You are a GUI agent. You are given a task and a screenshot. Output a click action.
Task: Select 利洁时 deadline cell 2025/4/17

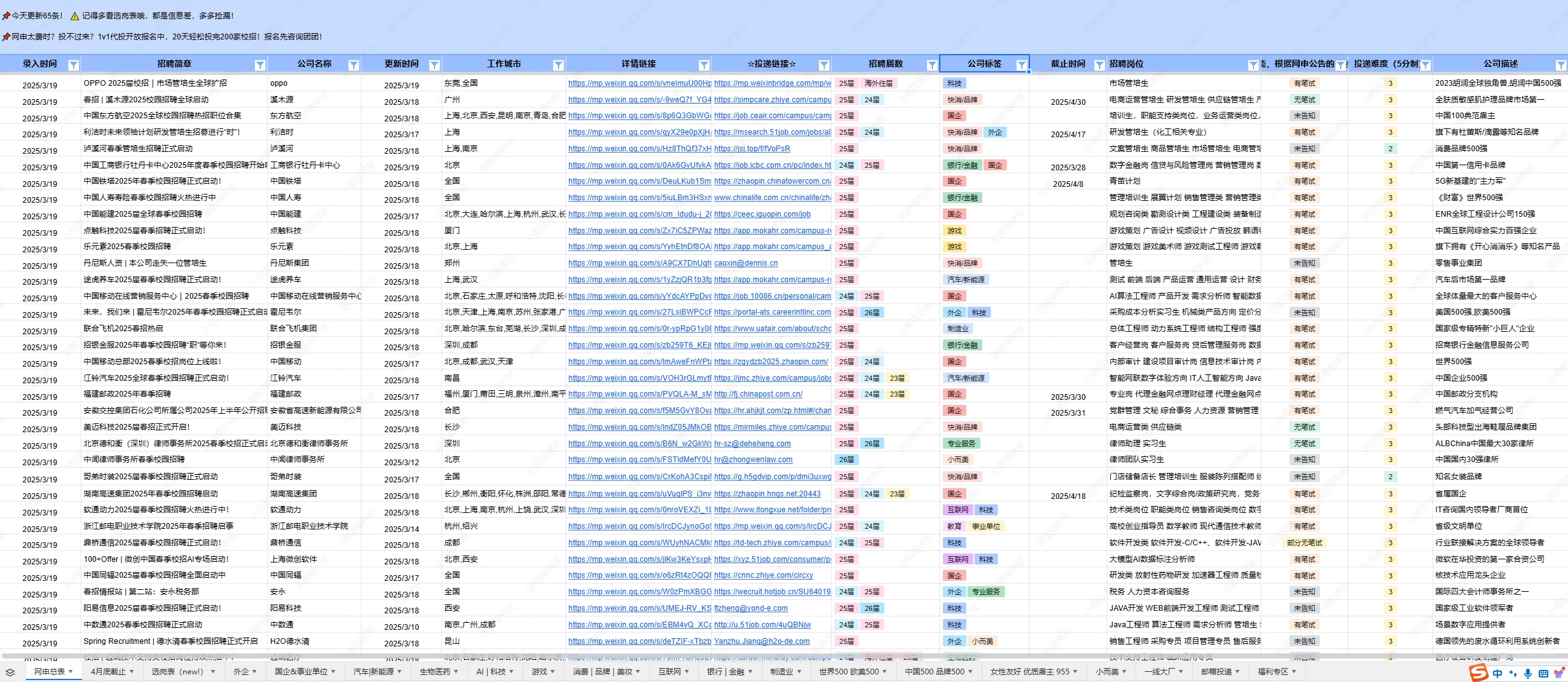(1068, 134)
